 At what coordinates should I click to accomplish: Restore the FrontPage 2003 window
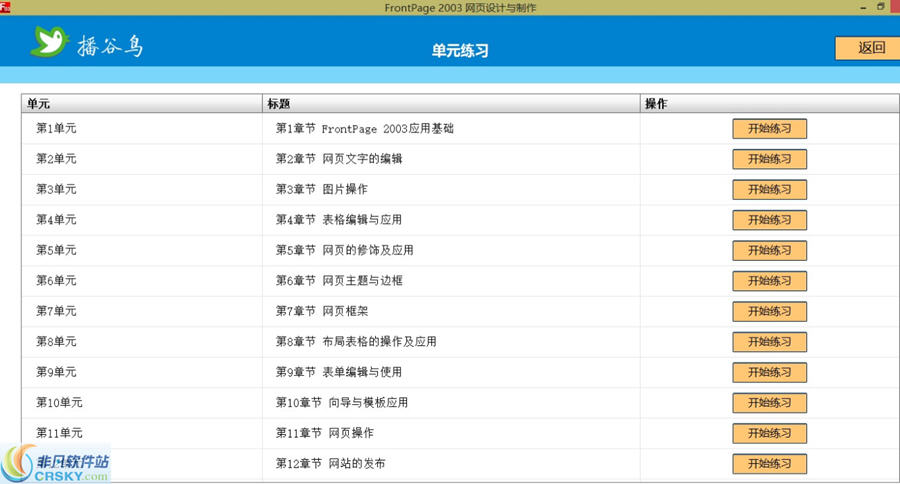pyautogui.click(x=880, y=7)
